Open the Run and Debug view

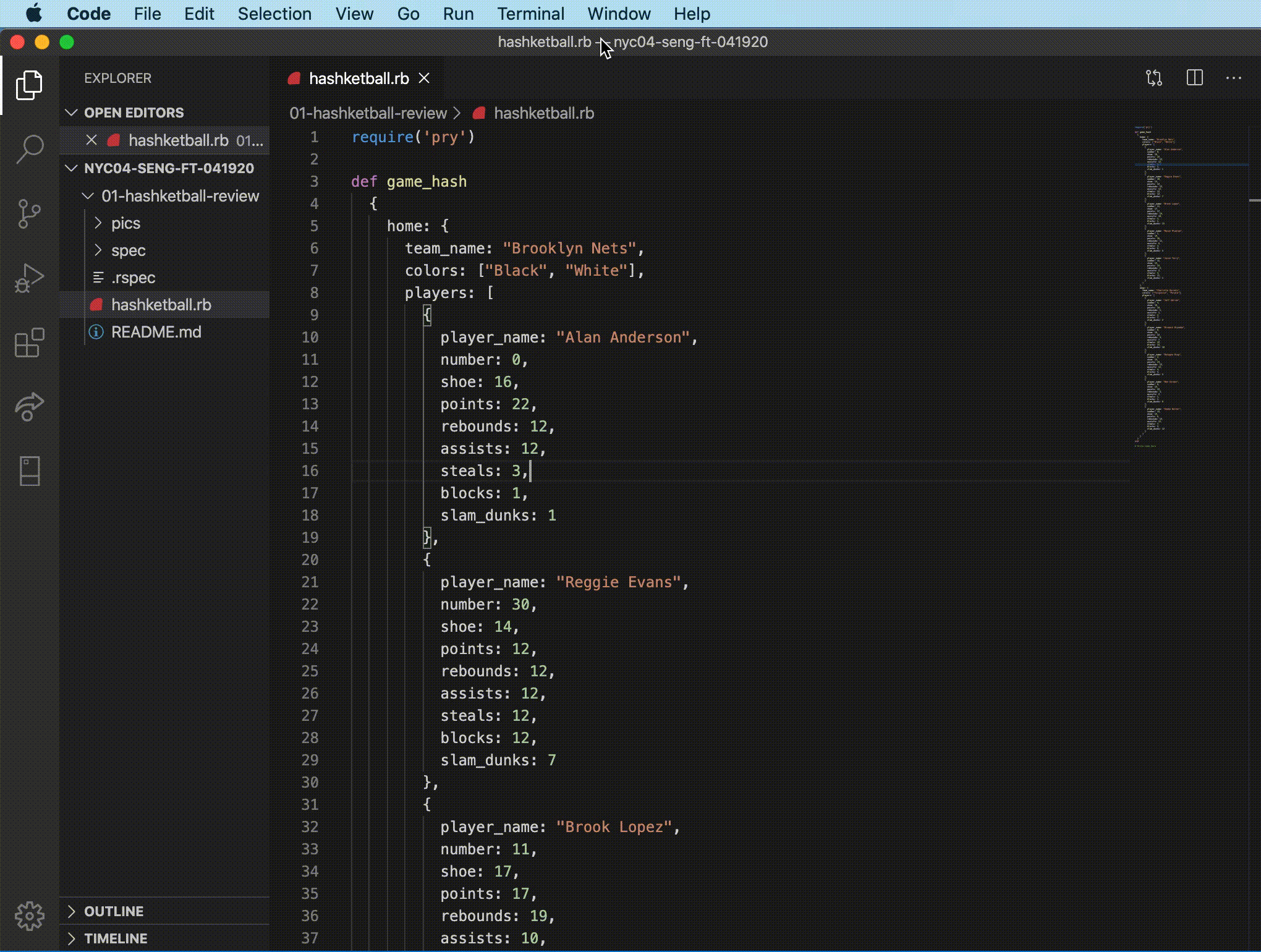(x=29, y=278)
